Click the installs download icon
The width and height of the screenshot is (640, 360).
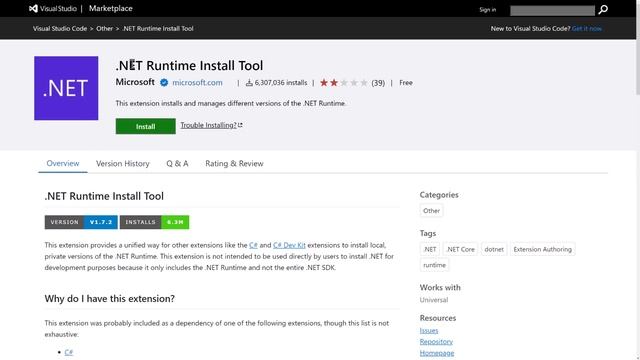[249, 83]
